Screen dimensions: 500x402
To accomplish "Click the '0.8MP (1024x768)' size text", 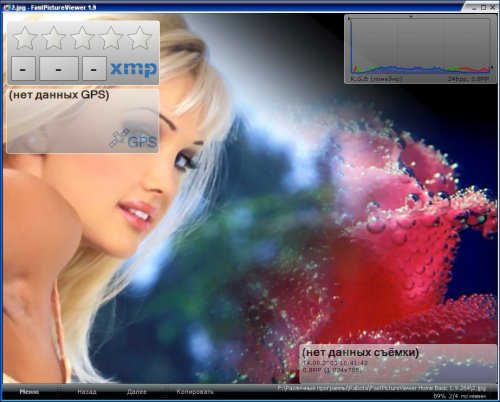I will (x=332, y=370).
